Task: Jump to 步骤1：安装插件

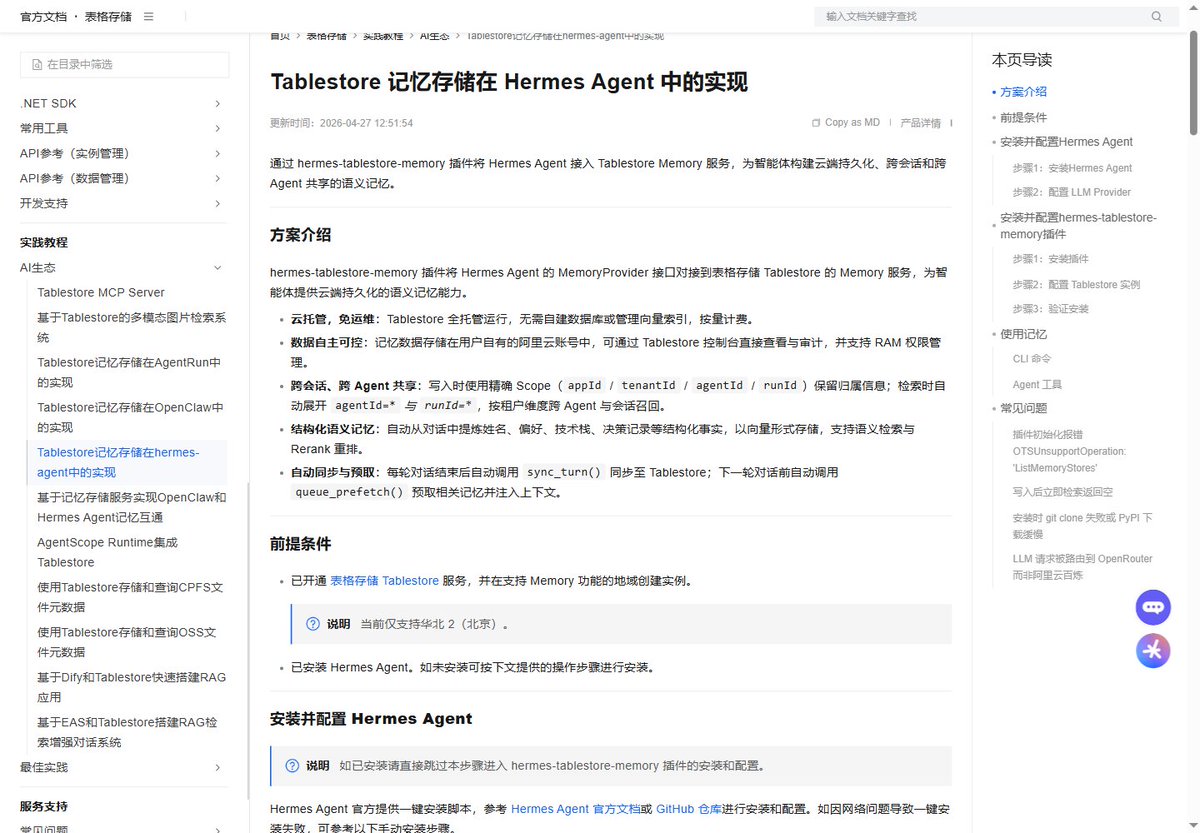Action: pos(1050,259)
